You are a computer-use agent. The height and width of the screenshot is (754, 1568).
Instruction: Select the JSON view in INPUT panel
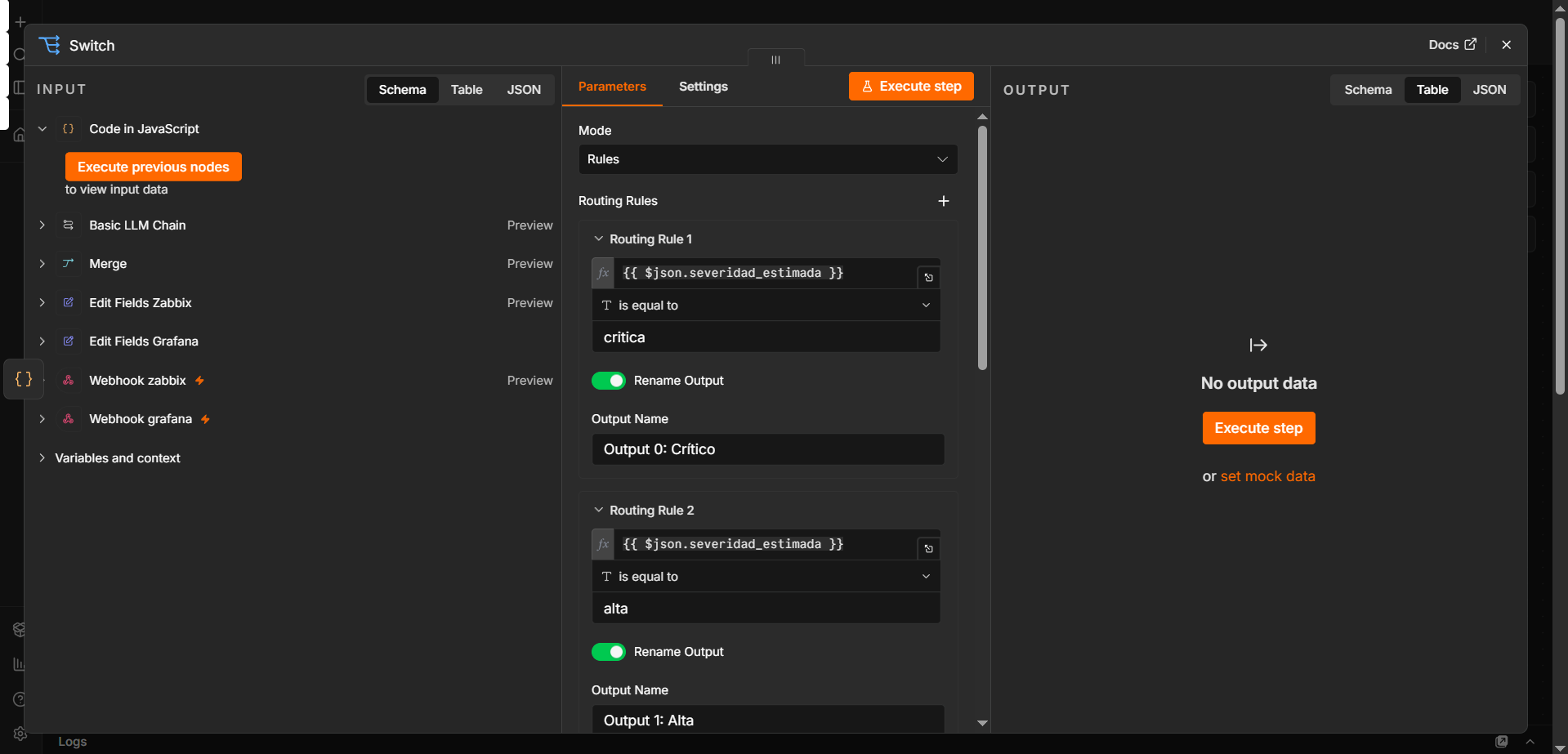click(x=524, y=90)
